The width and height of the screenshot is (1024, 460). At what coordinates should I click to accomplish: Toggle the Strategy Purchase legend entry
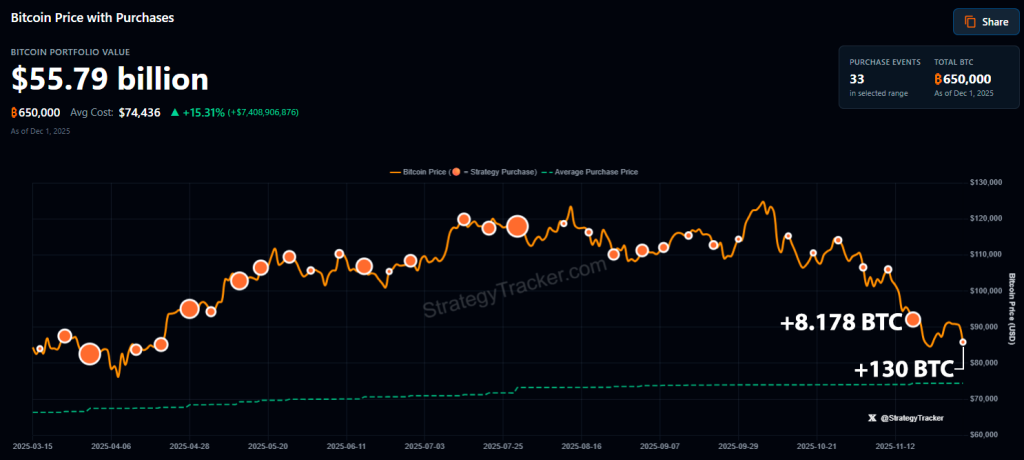[502, 172]
